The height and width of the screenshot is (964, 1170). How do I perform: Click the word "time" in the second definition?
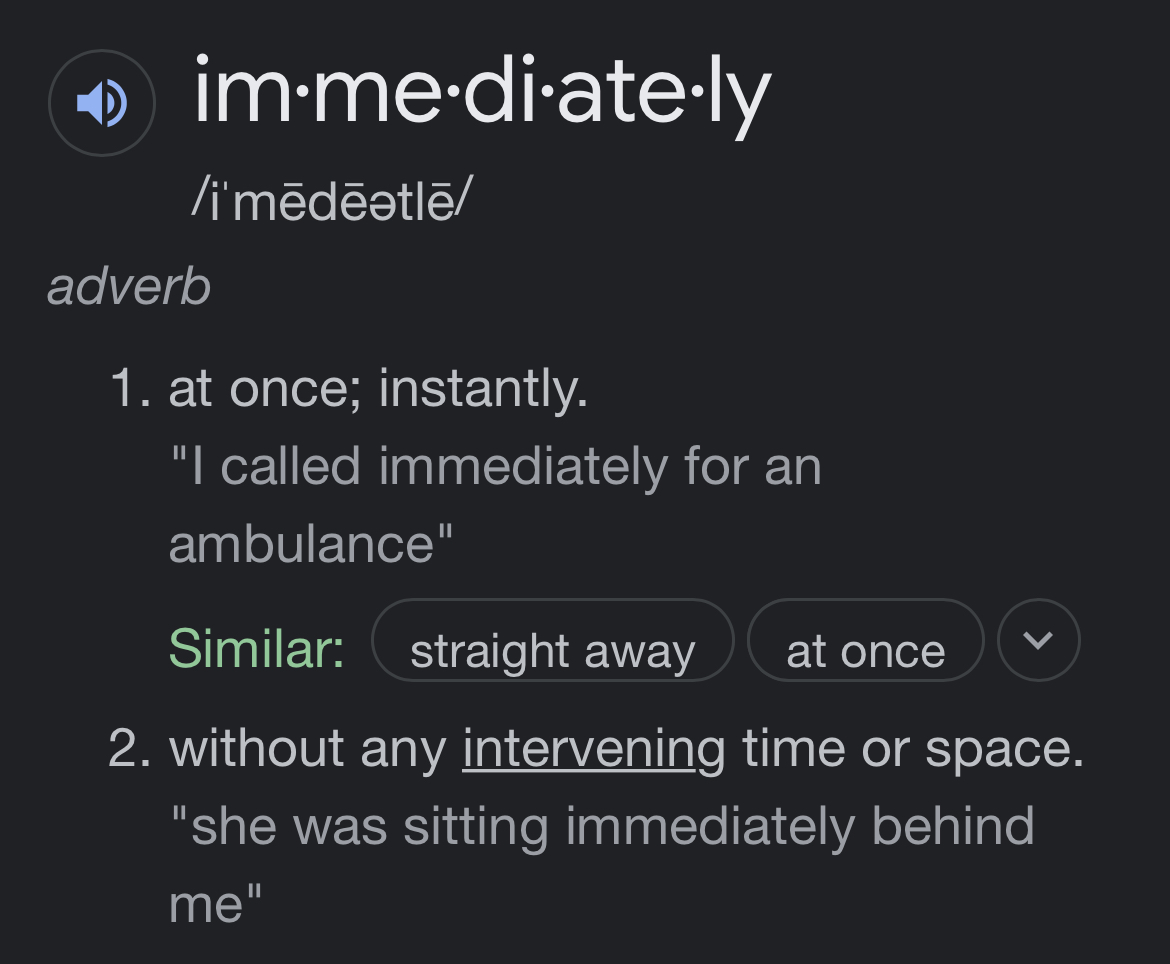[x=791, y=749]
